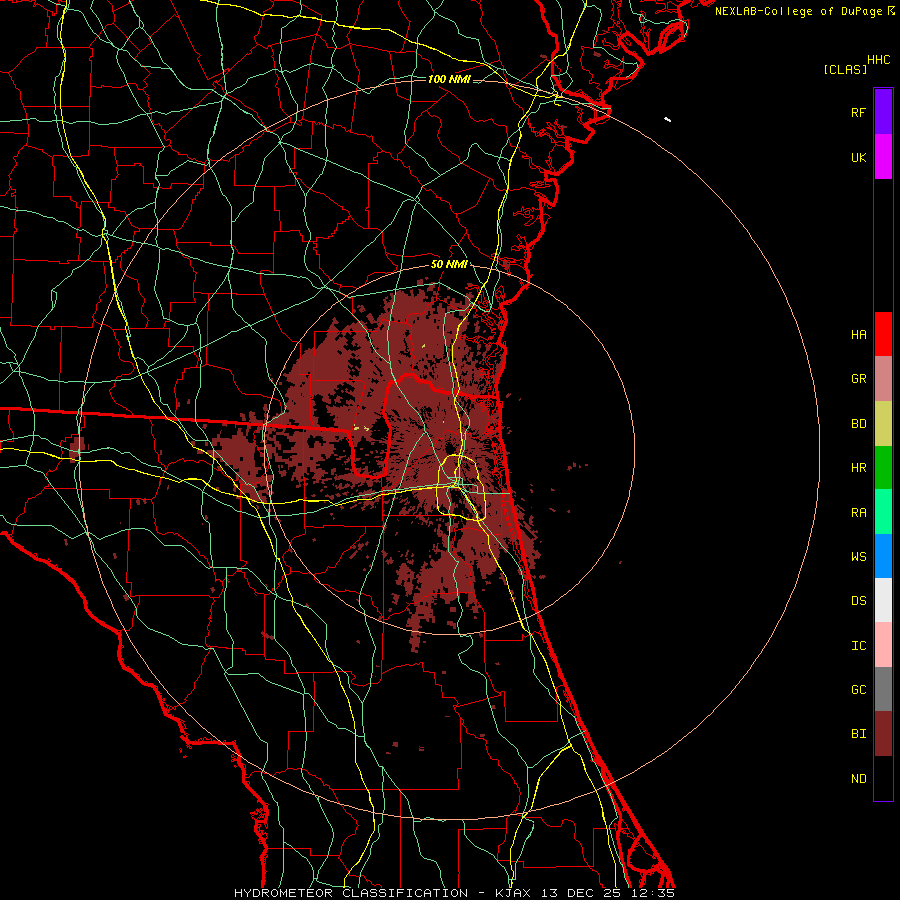
Task: Click the BI legend label
Action: pos(859,734)
